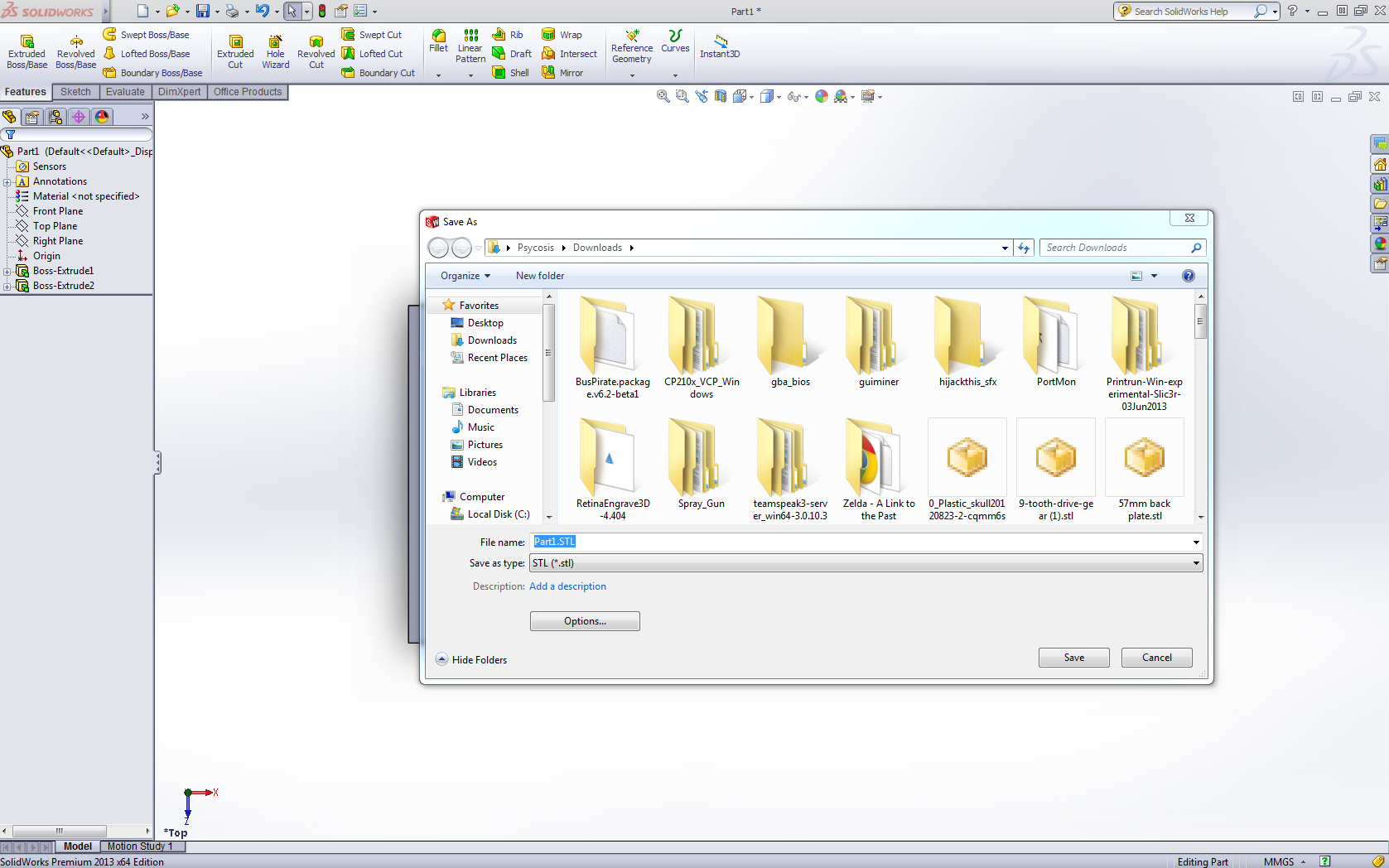Open the DisplayManager tab icon
This screenshot has height=868, width=1389.
point(102,117)
